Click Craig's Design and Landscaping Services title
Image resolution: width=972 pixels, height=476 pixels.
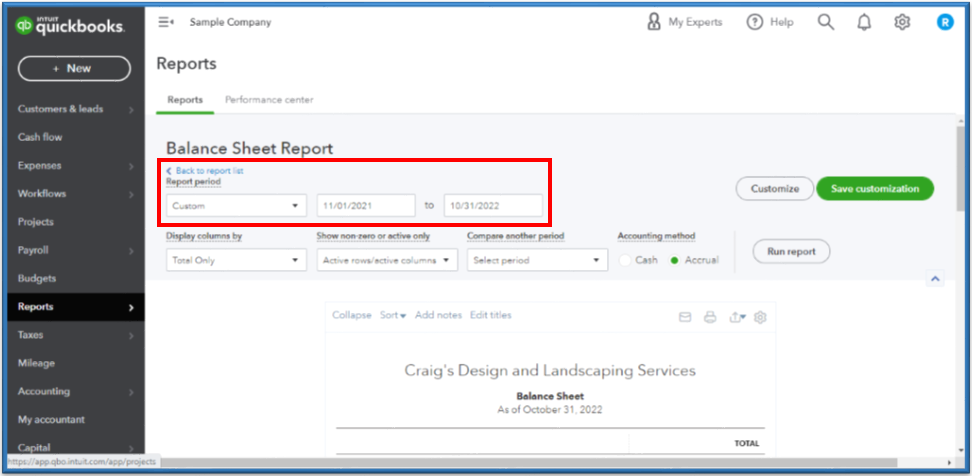point(550,371)
